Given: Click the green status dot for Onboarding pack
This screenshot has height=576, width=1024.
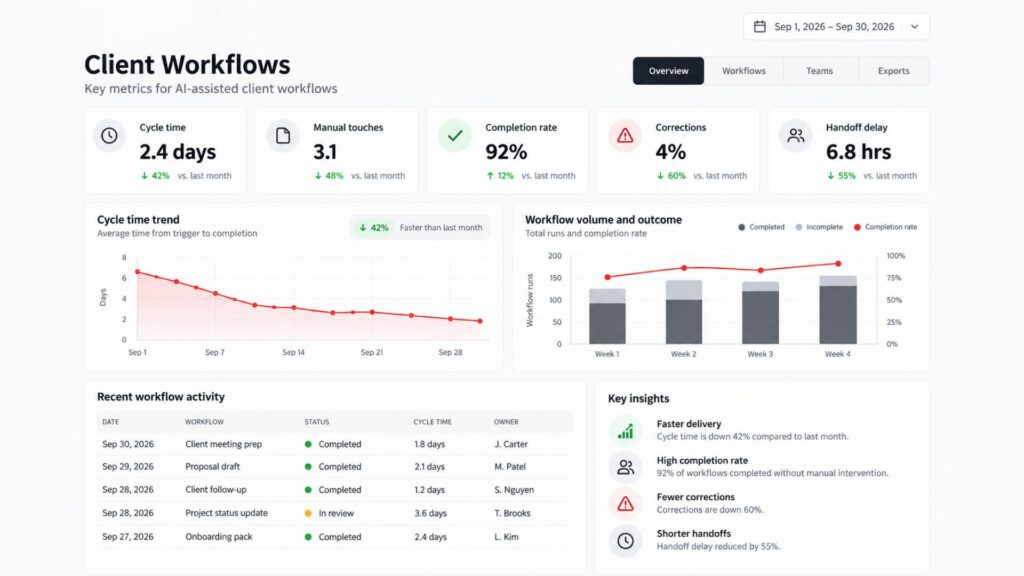Looking at the screenshot, I should (308, 537).
